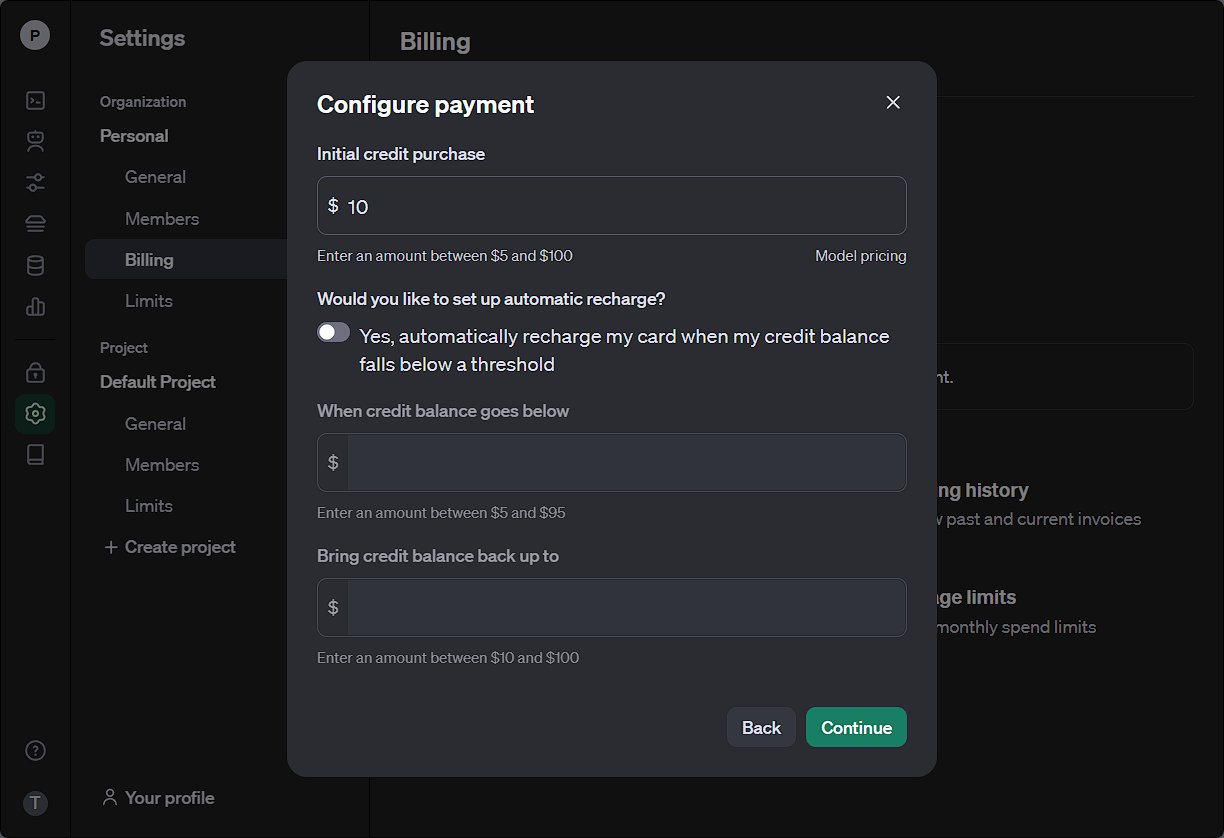
Task: Select Limits under Default Project
Action: click(x=149, y=506)
